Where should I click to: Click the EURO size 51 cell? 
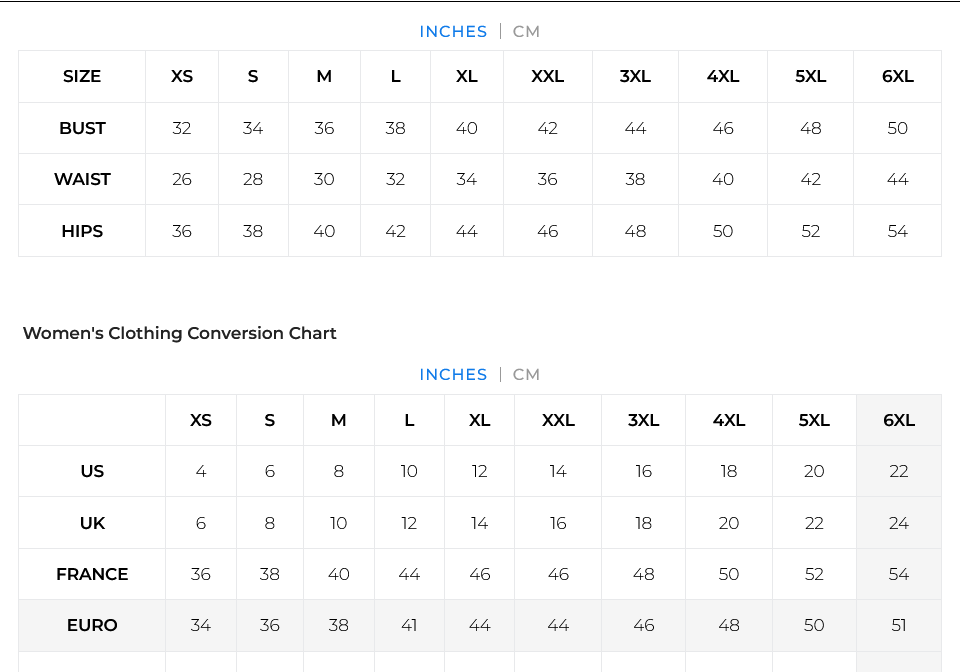pyautogui.click(x=899, y=625)
